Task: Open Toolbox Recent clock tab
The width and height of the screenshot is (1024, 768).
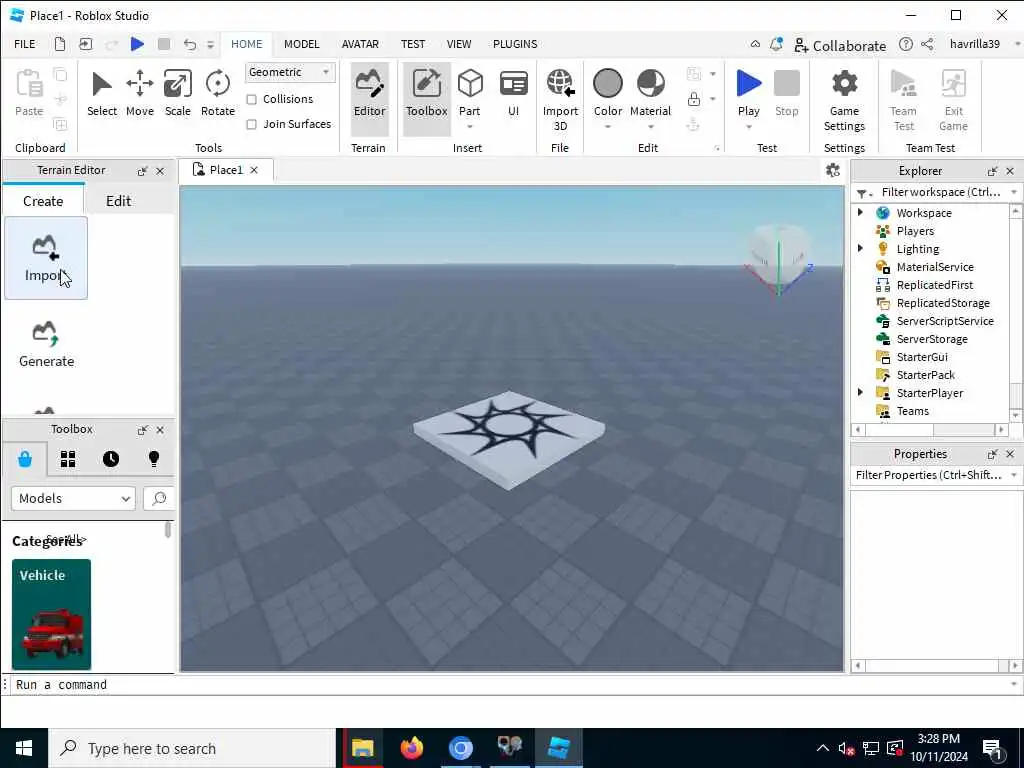Action: point(111,459)
